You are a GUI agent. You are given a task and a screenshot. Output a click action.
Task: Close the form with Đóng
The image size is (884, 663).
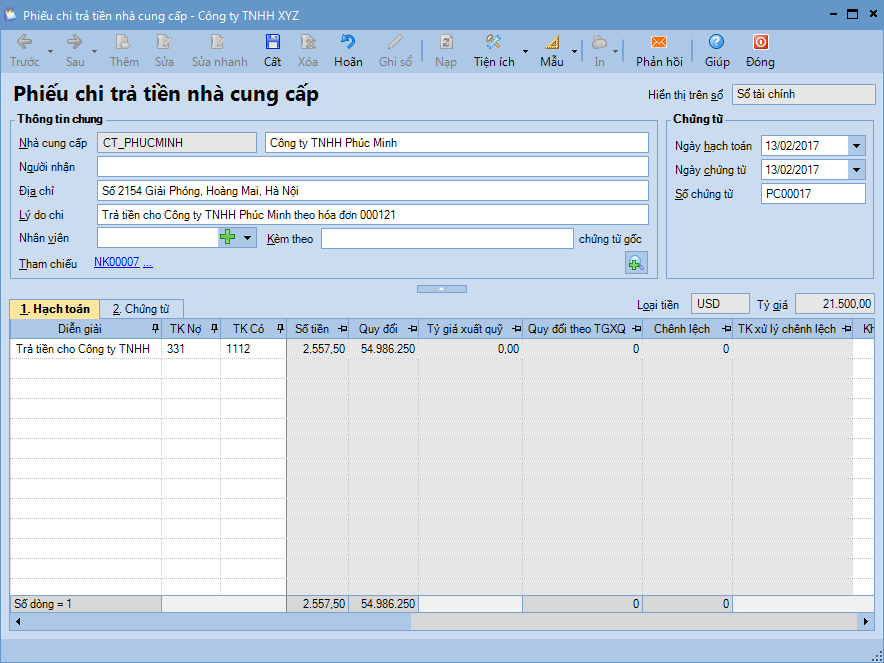(x=760, y=50)
